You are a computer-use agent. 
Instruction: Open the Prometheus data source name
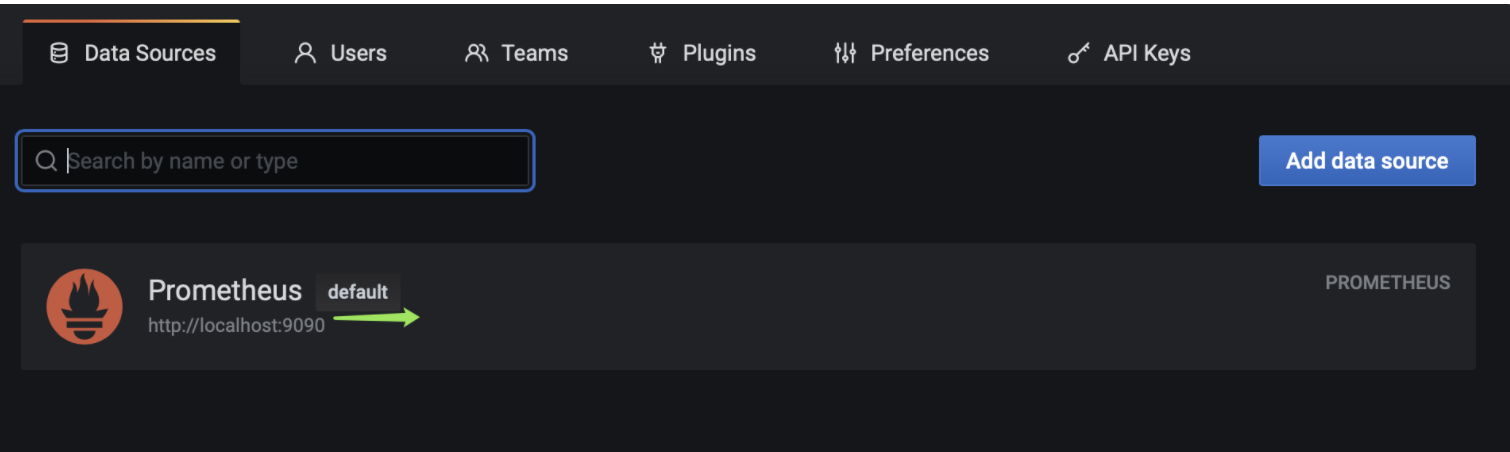(x=225, y=290)
